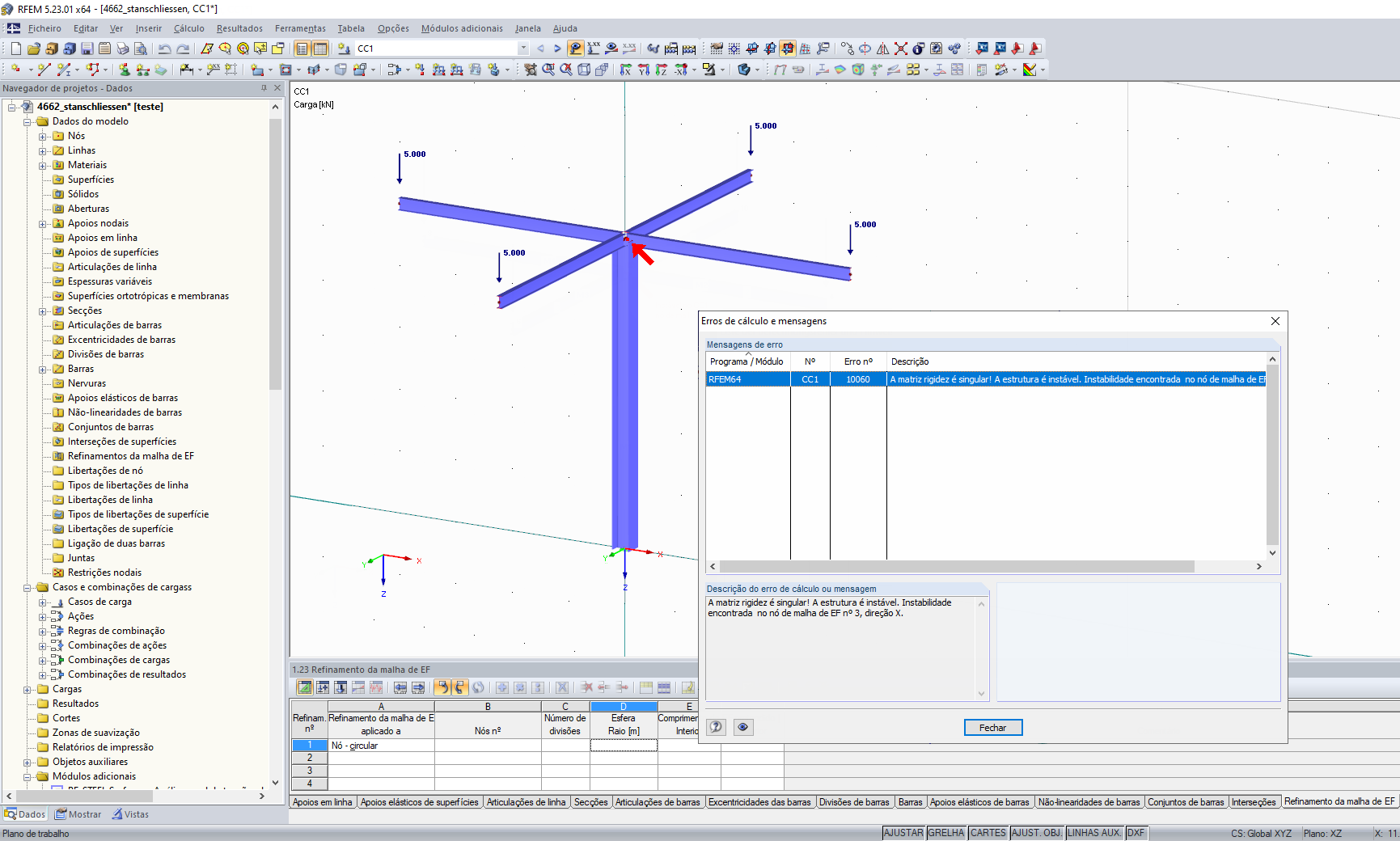
Task: Open the Ficheiro menu
Action: (44, 28)
